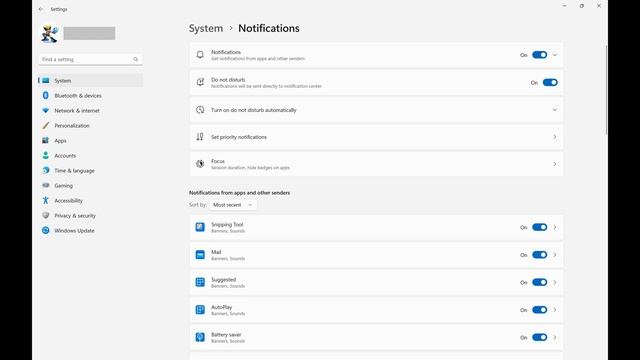Open AutoPlay notification details chevron
Viewport: 640px width, 360px height.
pos(555,310)
